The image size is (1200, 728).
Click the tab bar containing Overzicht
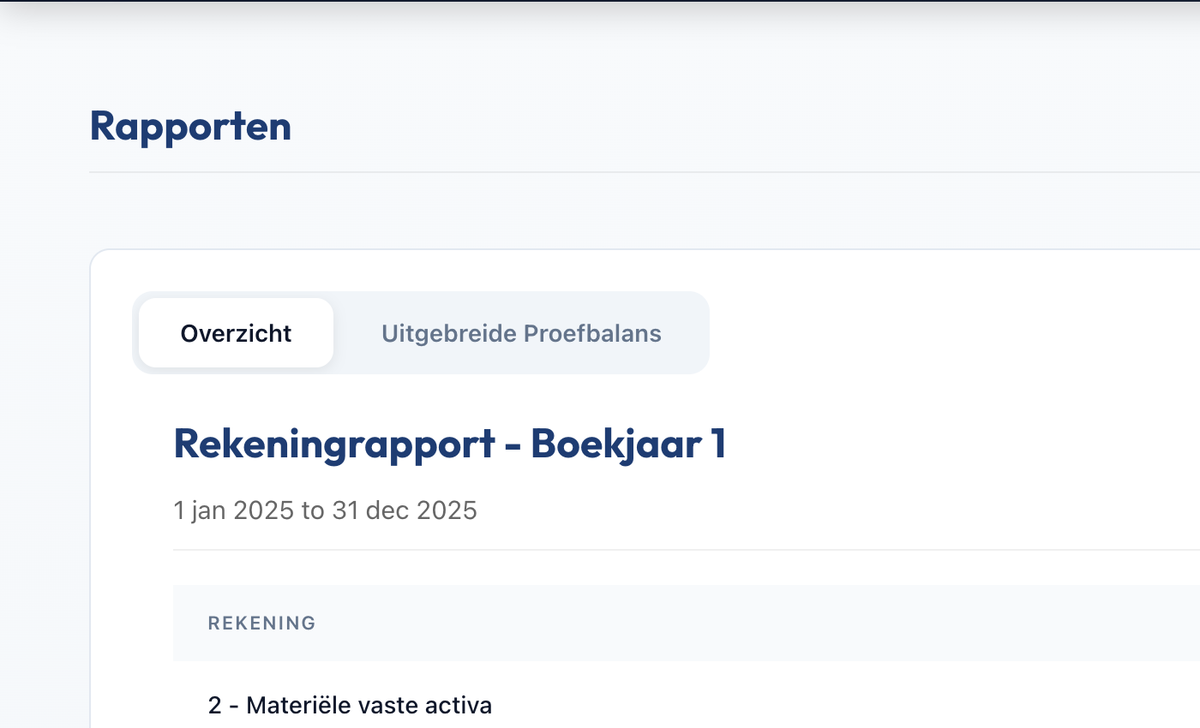420,333
